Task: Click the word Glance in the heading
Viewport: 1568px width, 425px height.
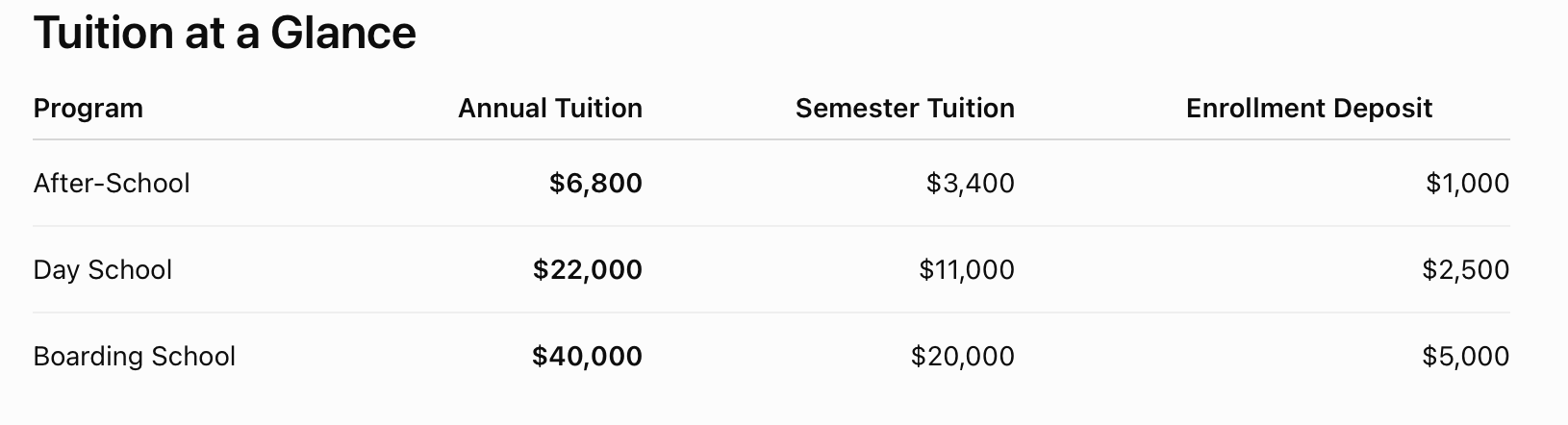Action: coord(343,33)
